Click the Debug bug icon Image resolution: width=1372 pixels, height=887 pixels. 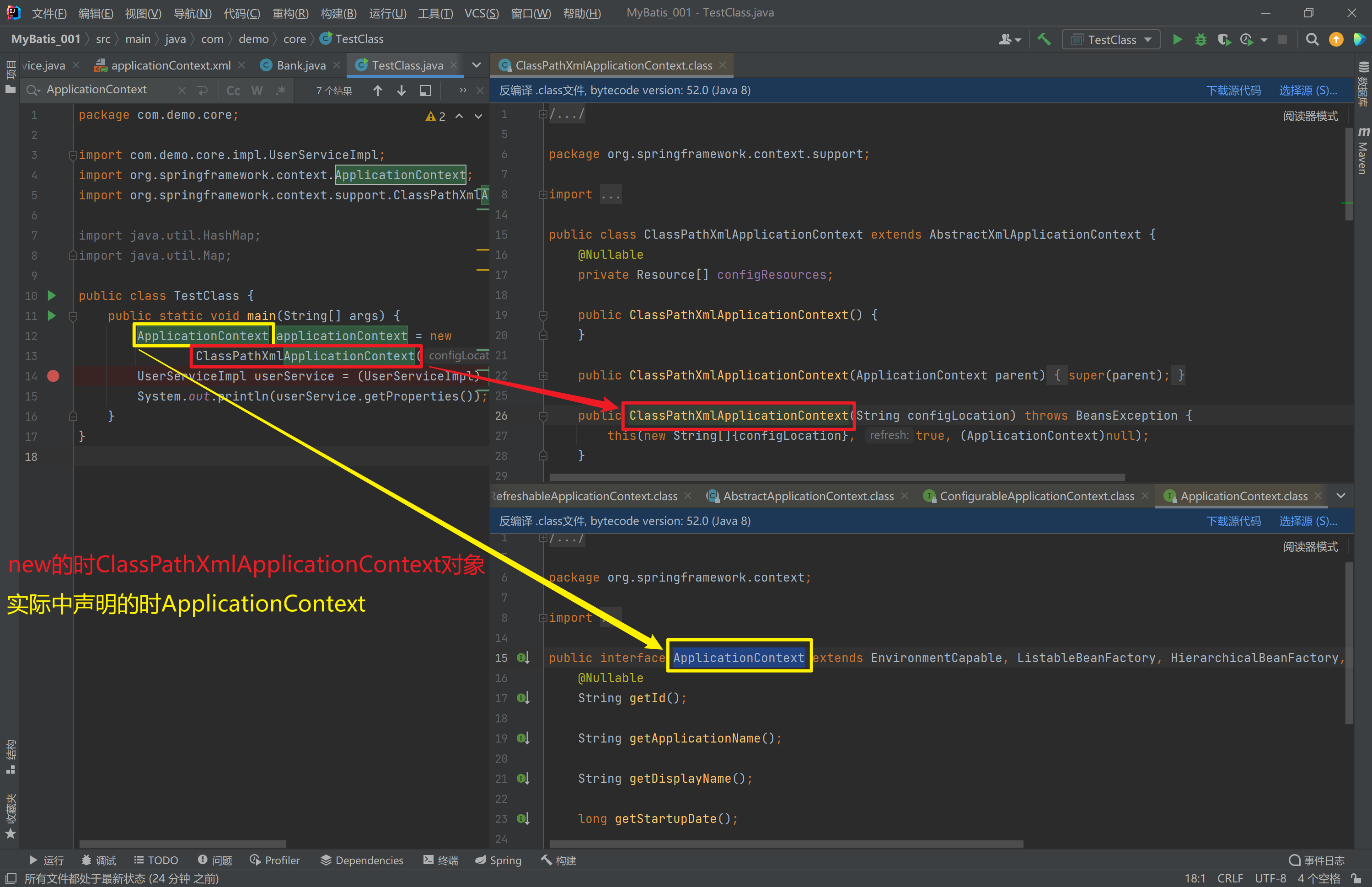click(1201, 39)
